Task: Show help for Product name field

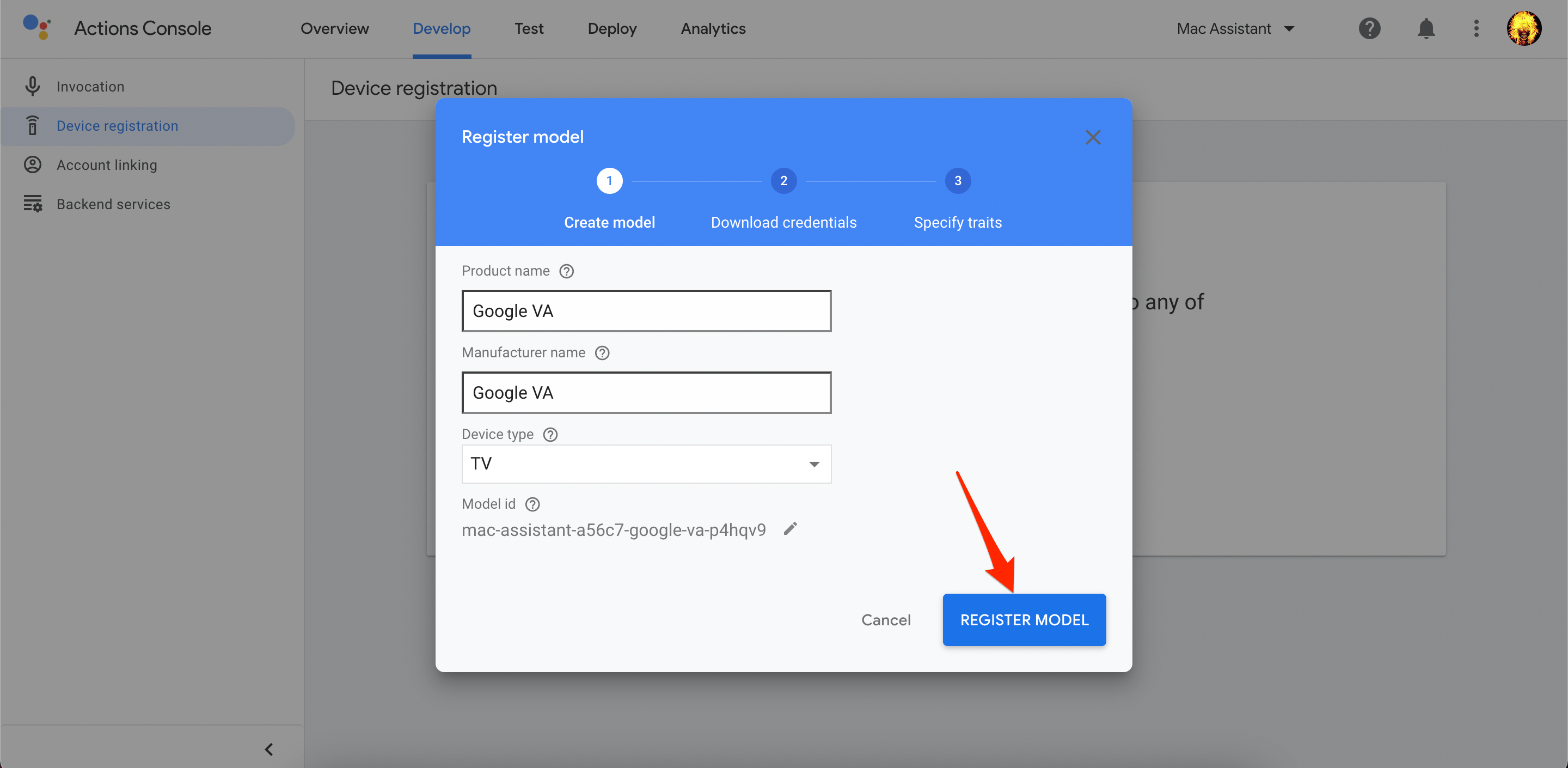Action: [x=567, y=271]
